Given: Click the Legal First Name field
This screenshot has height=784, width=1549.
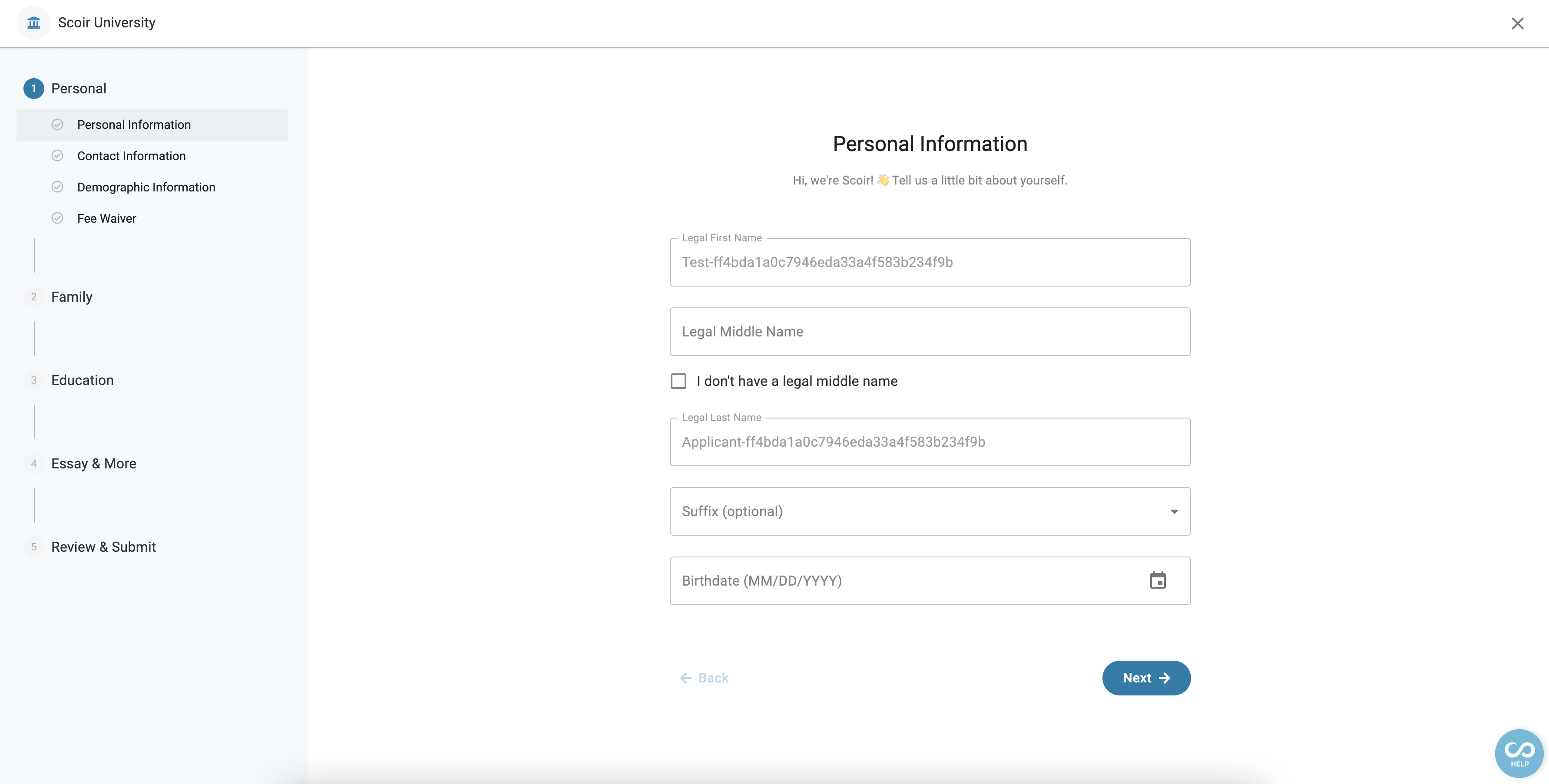Looking at the screenshot, I should pos(930,262).
